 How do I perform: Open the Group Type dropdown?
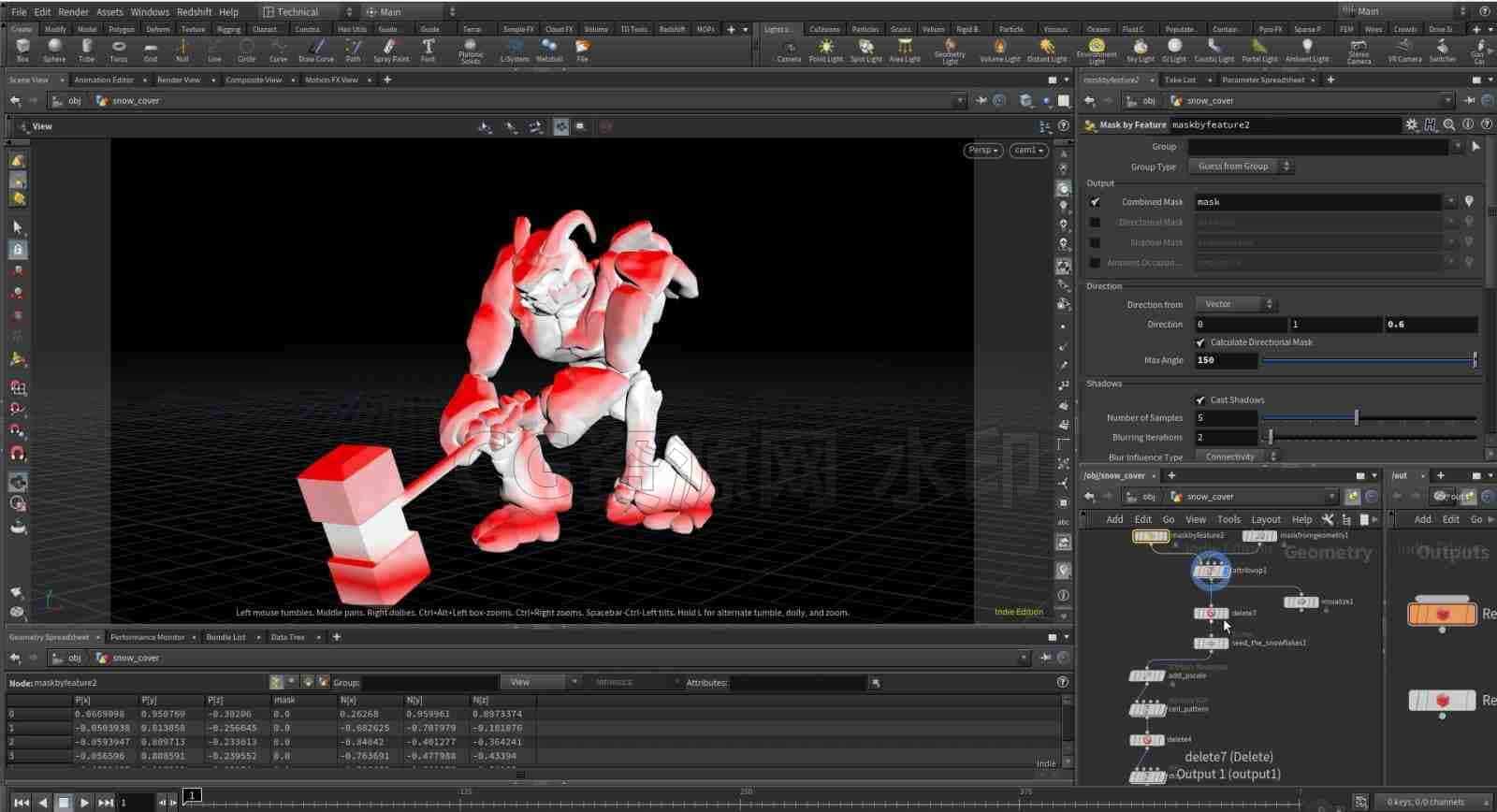click(1240, 167)
